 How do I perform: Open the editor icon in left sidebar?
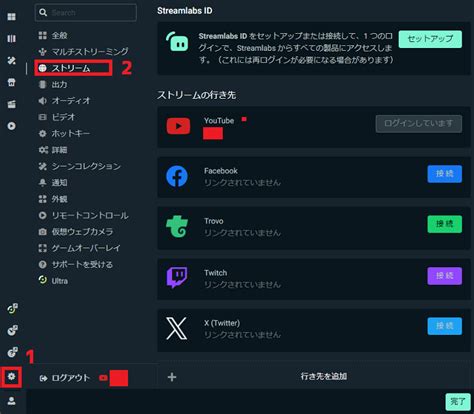[12, 17]
